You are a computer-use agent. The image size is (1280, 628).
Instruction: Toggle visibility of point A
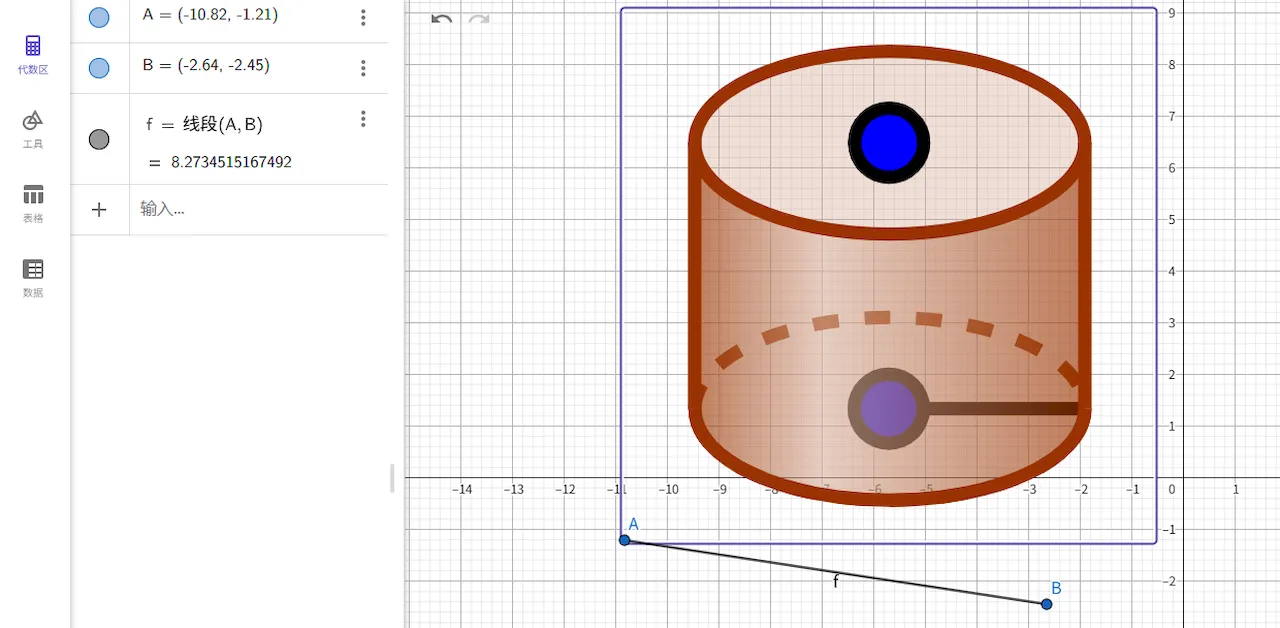click(99, 17)
